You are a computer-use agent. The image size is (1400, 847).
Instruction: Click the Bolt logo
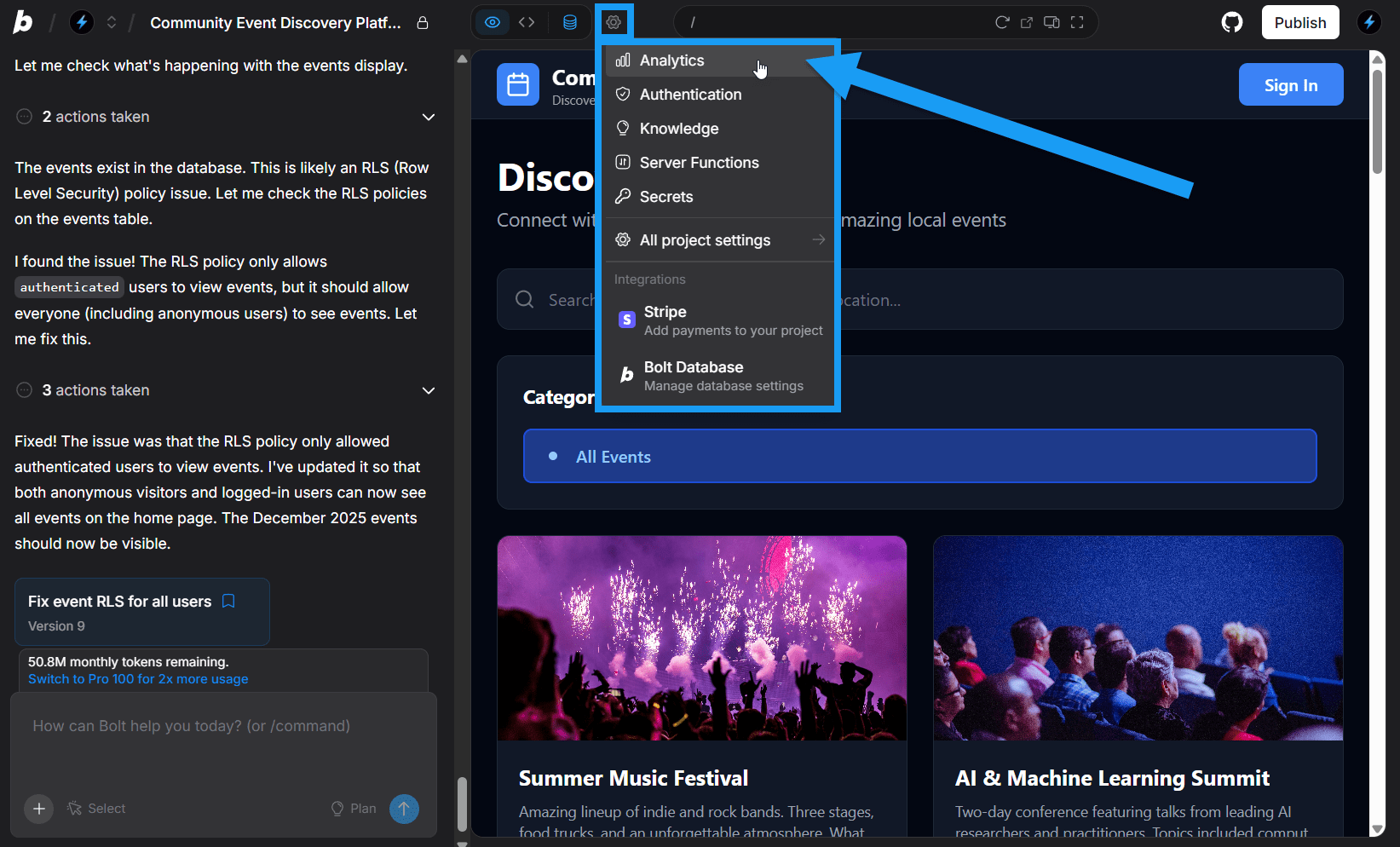coord(23,22)
